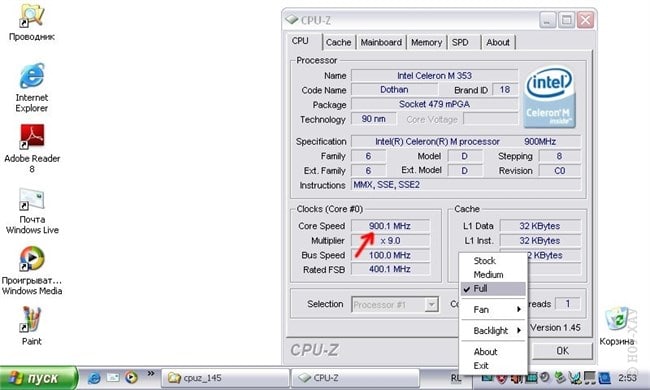
Task: Expand the quick launch overflow chevron
Action: [151, 374]
